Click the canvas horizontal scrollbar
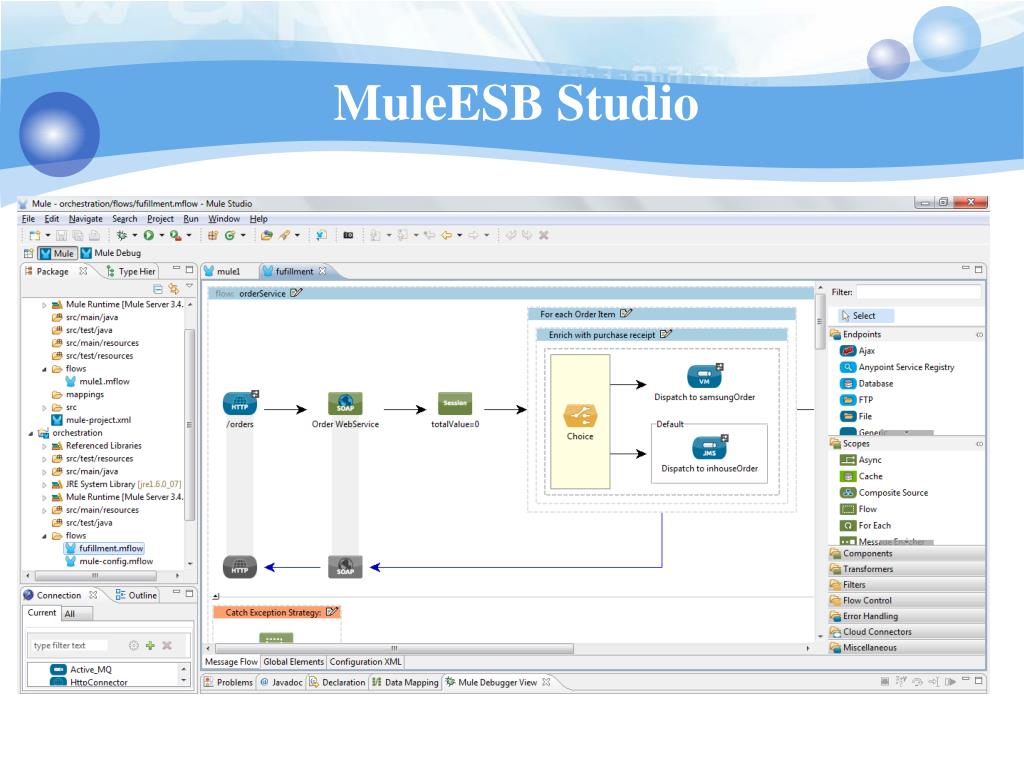Screen dimensions: 1024x768 [x=394, y=648]
